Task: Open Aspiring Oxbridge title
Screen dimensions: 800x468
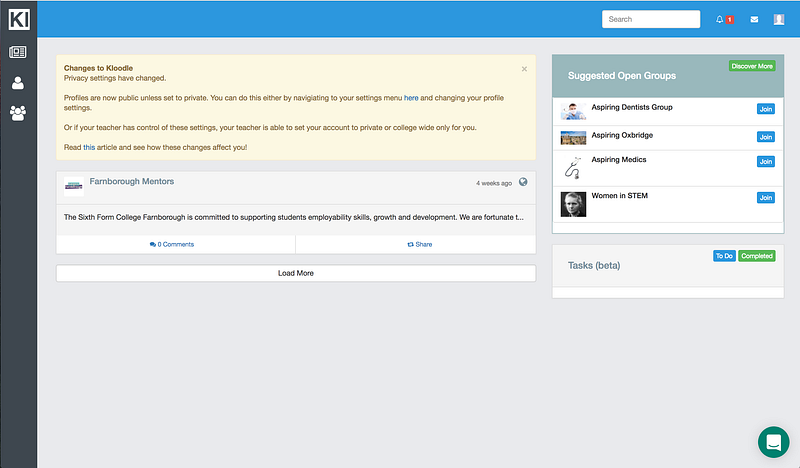Action: [x=622, y=135]
